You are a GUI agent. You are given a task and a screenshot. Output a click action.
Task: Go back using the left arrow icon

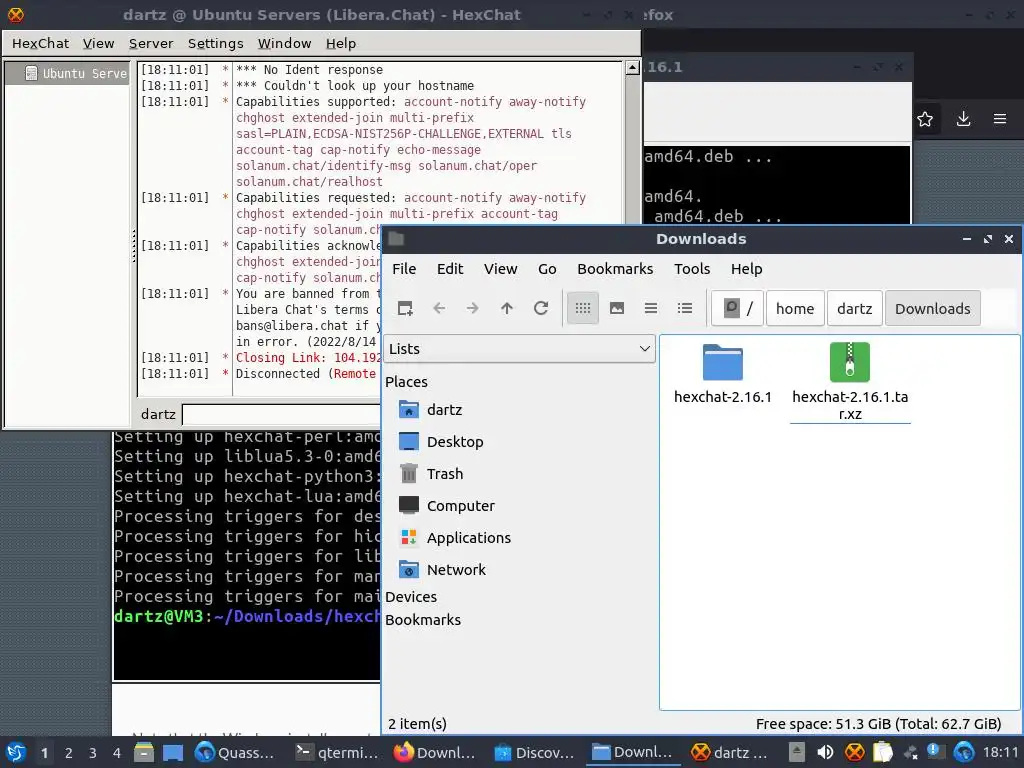(x=439, y=308)
